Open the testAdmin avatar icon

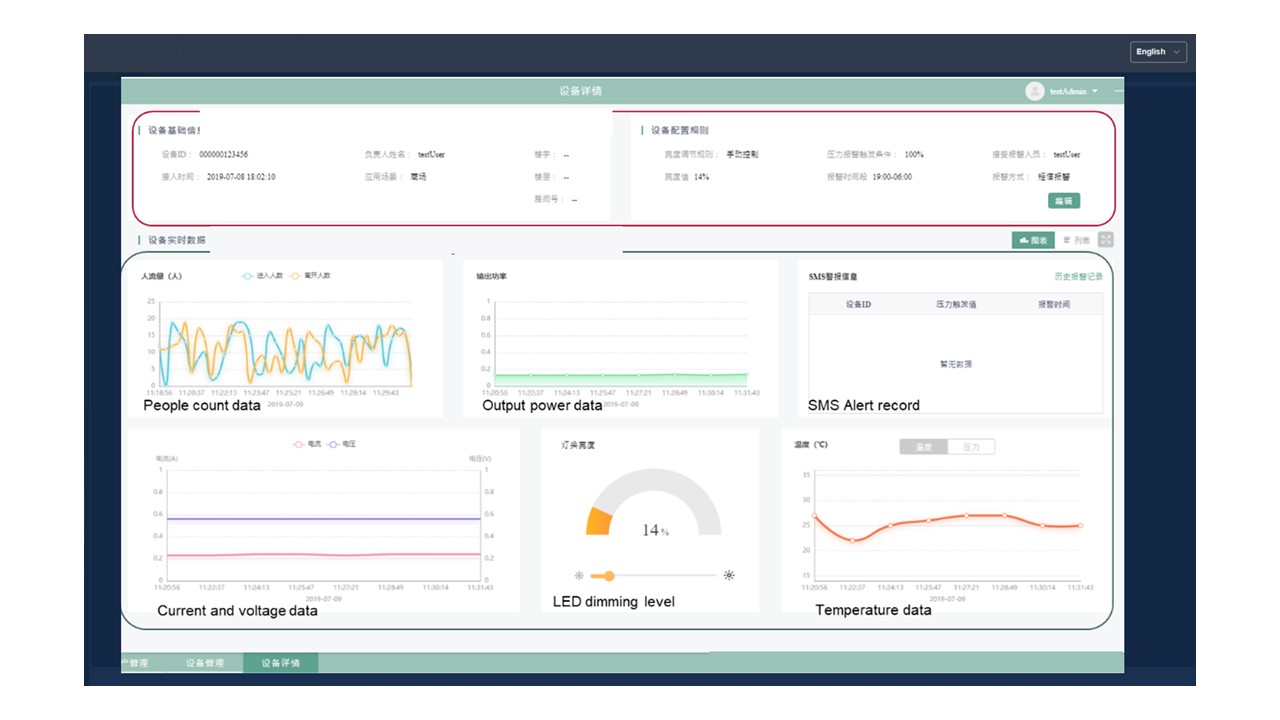point(1034,89)
